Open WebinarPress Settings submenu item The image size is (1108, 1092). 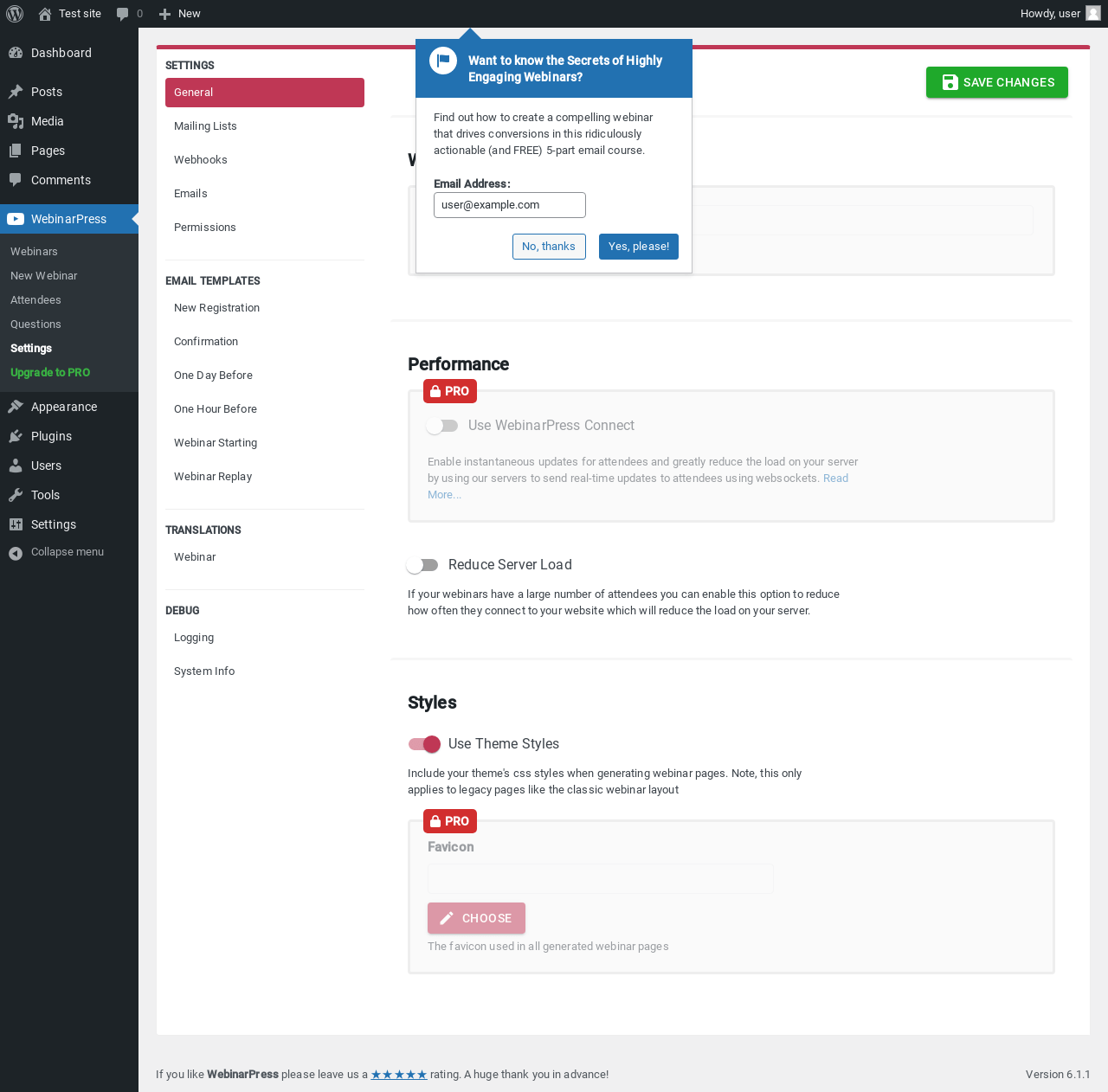69,349
